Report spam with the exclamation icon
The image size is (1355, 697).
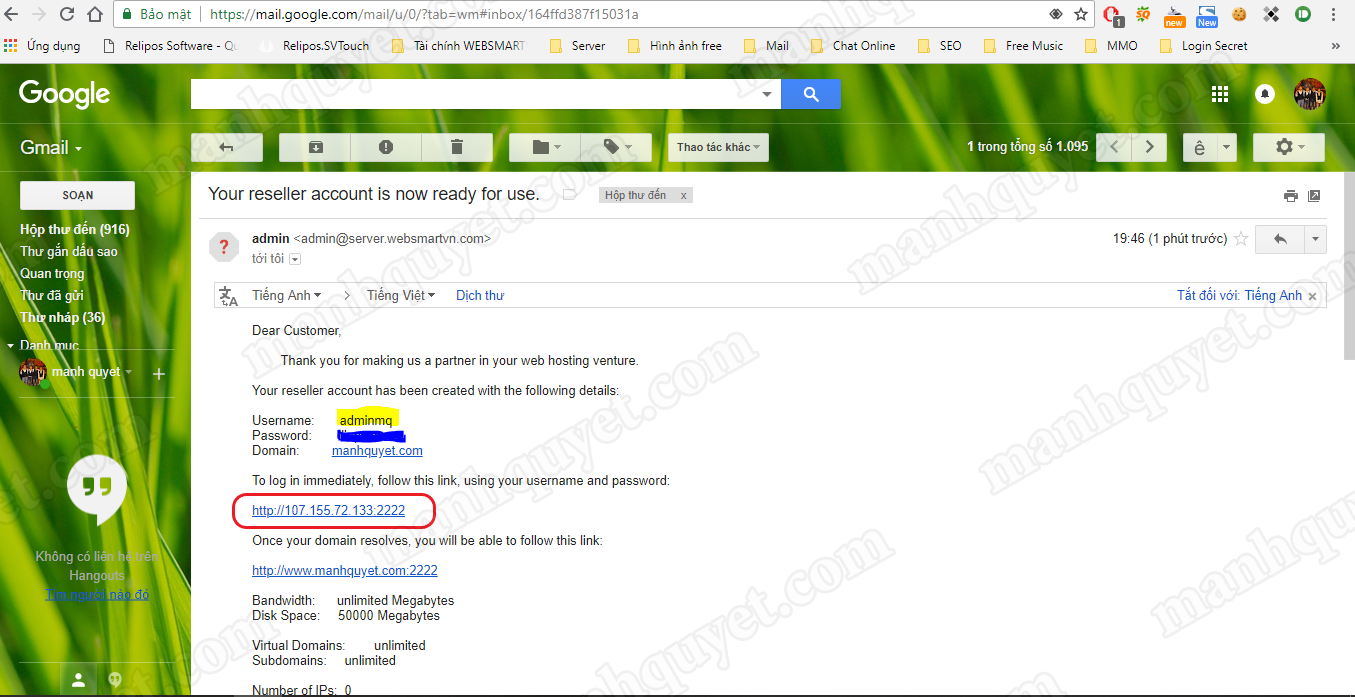tap(386, 147)
